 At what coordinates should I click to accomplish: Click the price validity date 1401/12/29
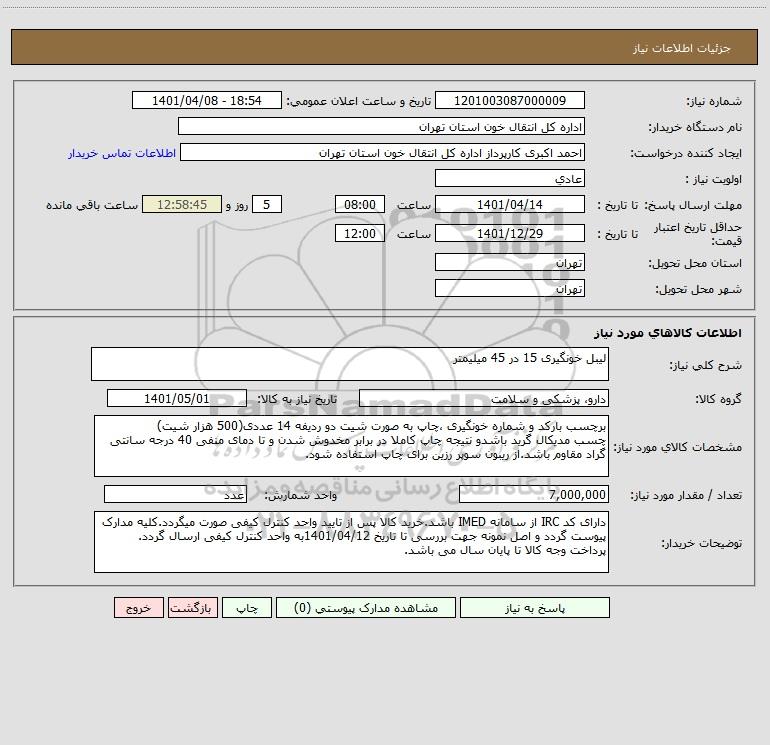[x=510, y=233]
